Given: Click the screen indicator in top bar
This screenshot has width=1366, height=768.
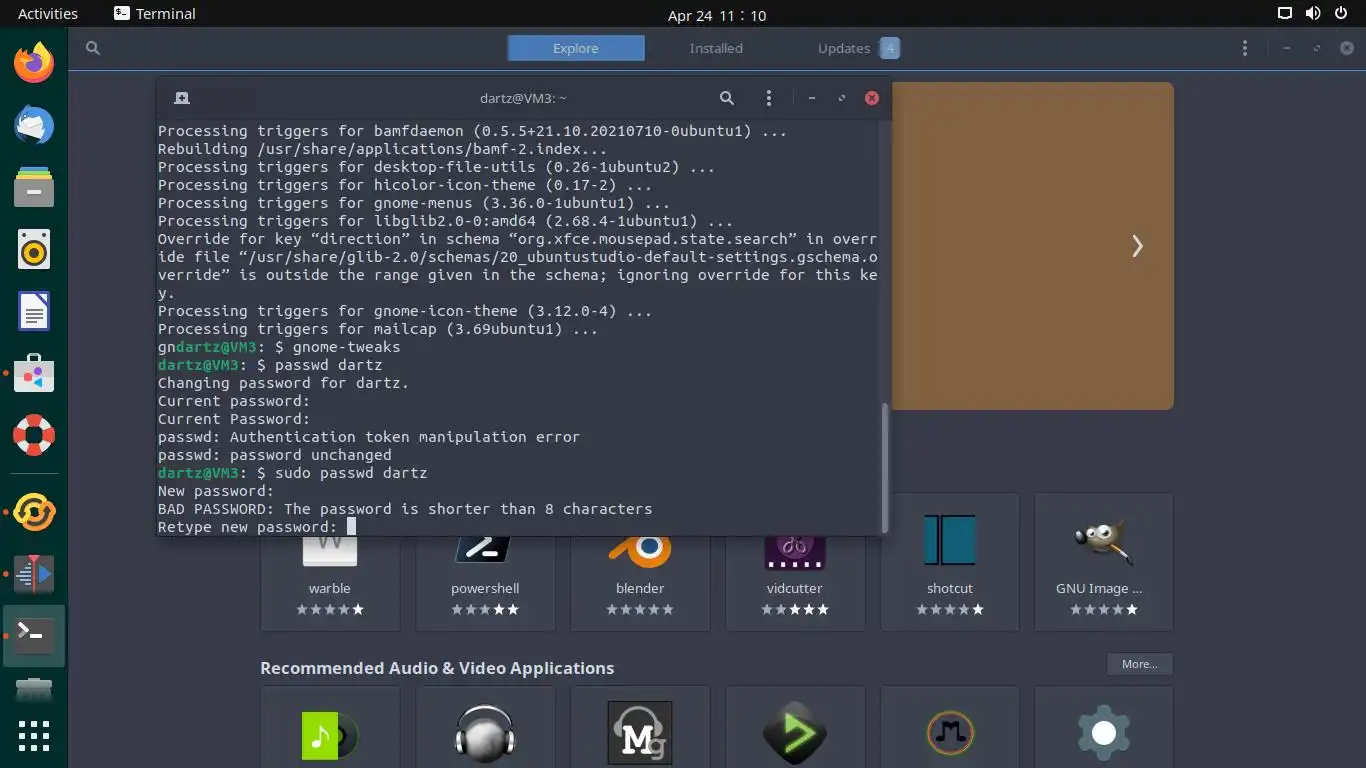Looking at the screenshot, I should click(x=1285, y=14).
